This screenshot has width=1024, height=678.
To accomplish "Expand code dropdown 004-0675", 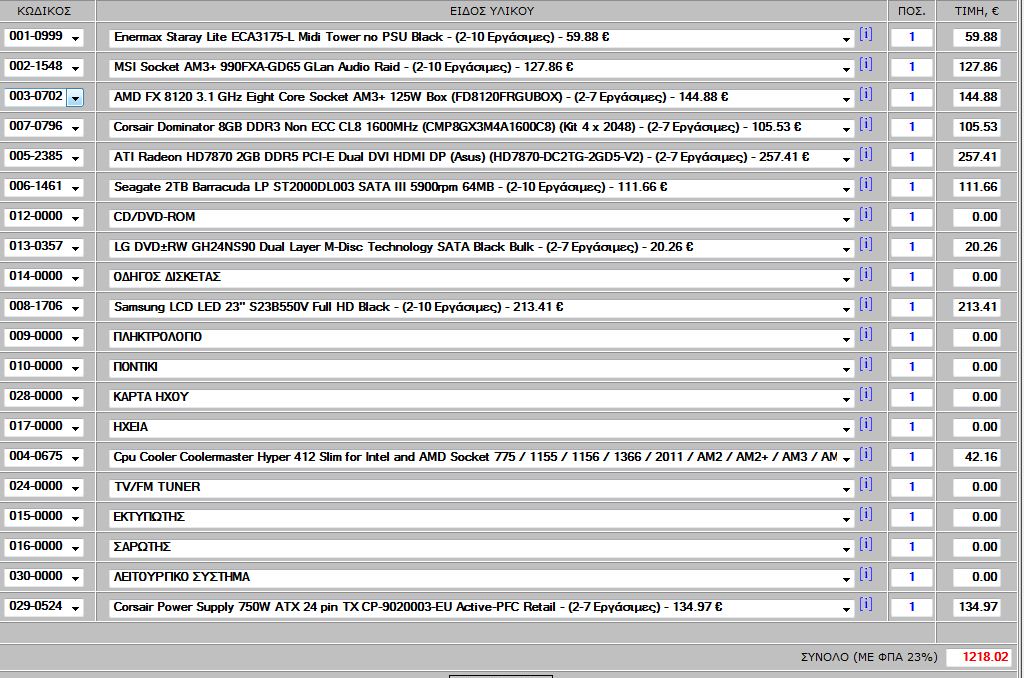I will tap(75, 459).
